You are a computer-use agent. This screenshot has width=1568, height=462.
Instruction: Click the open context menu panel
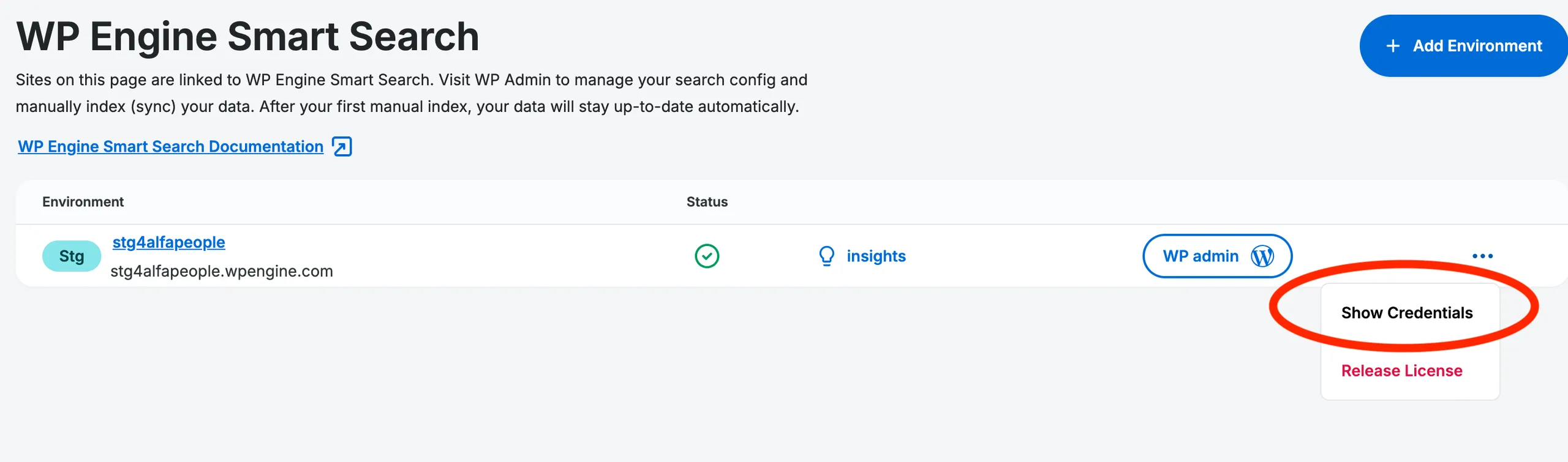tap(1409, 341)
